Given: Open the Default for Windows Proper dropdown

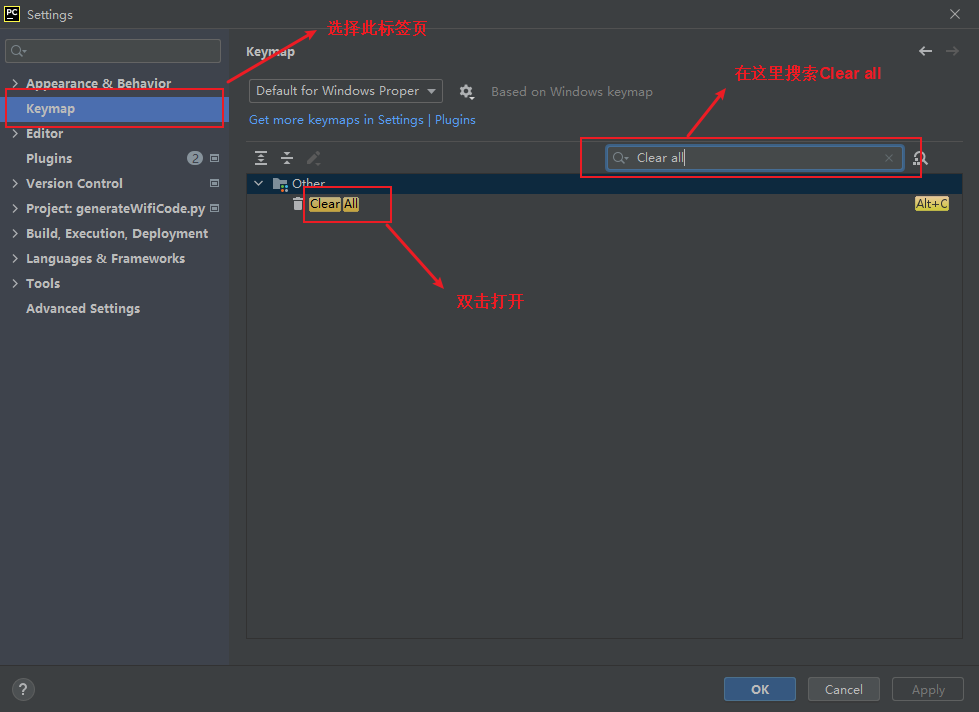Looking at the screenshot, I should pyautogui.click(x=345, y=91).
